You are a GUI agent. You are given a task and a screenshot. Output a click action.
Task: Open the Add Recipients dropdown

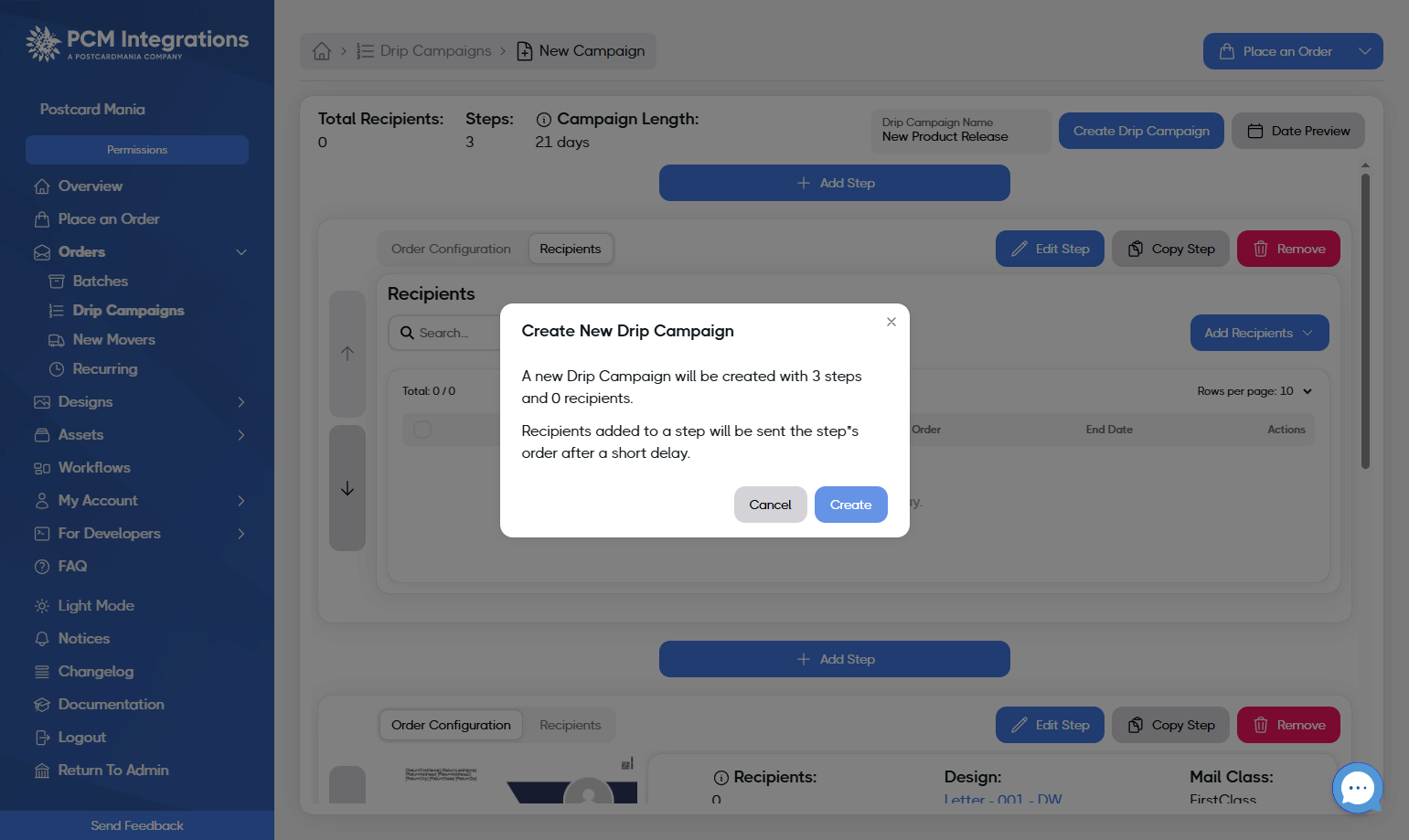[x=1259, y=333]
